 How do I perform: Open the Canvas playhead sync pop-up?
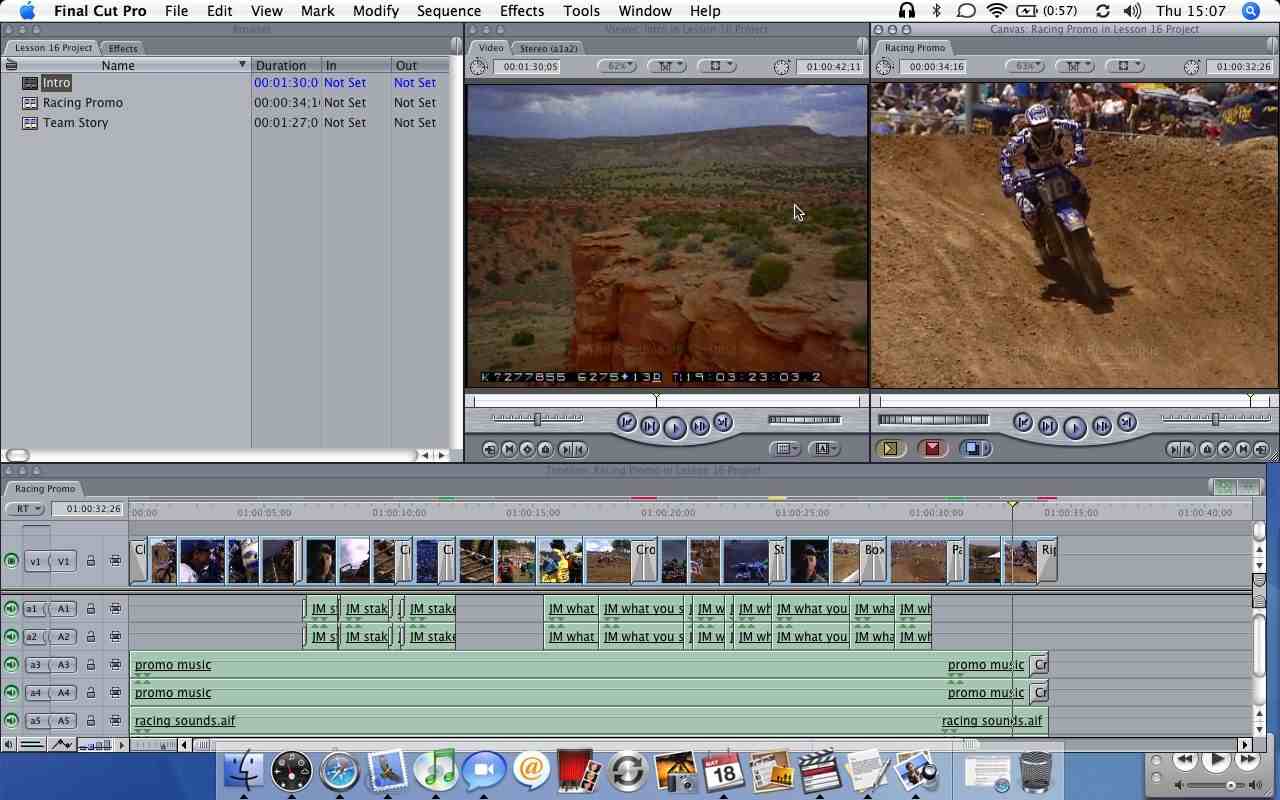coord(1074,66)
